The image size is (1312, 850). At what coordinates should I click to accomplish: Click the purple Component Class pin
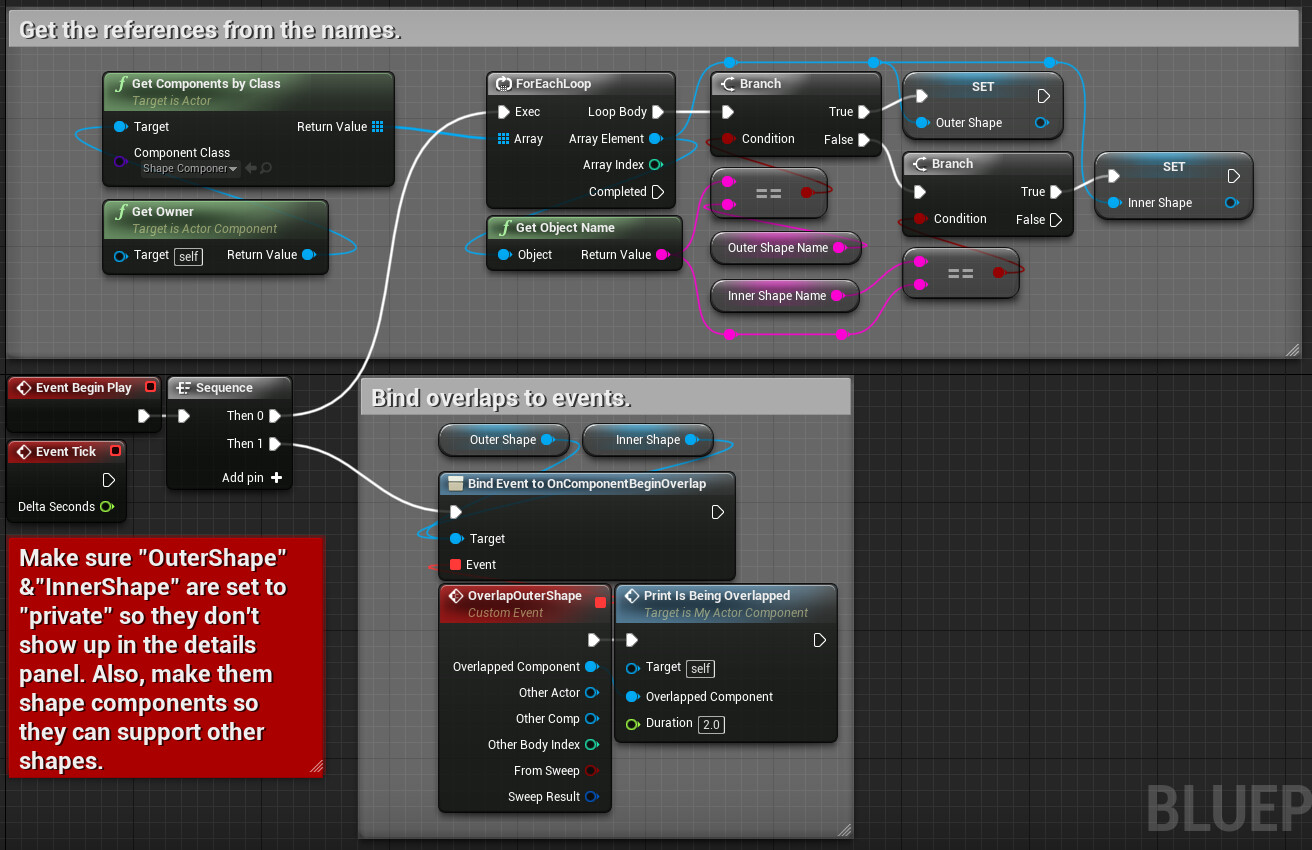(120, 161)
